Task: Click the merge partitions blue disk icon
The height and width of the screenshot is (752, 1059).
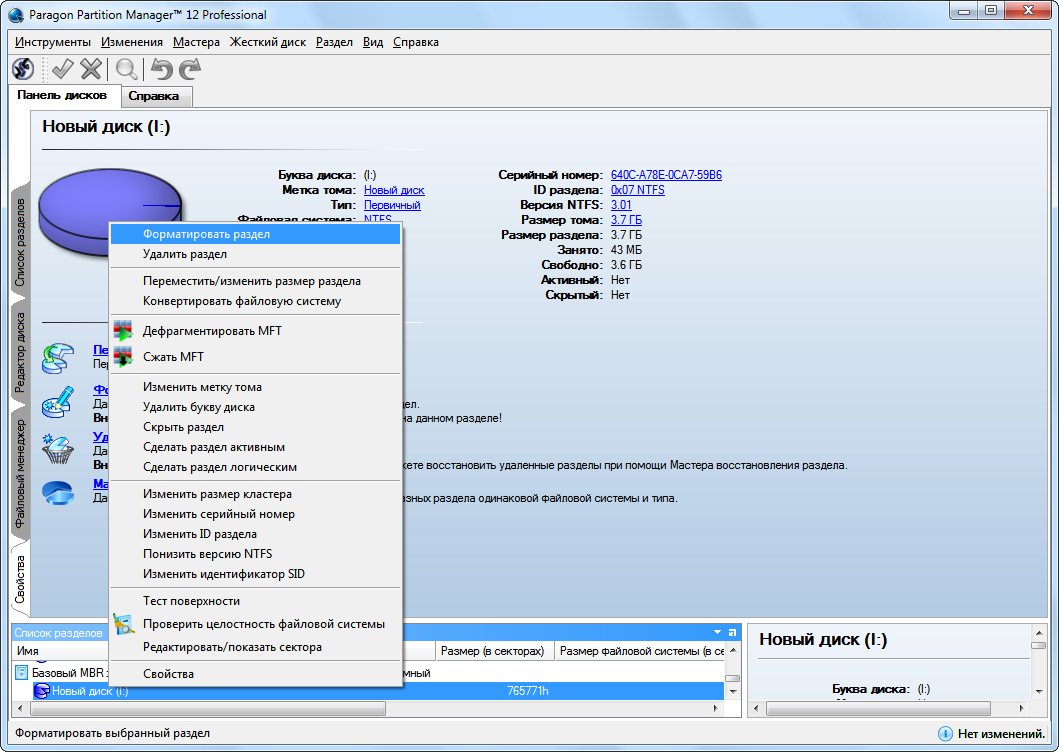Action: click(x=58, y=493)
